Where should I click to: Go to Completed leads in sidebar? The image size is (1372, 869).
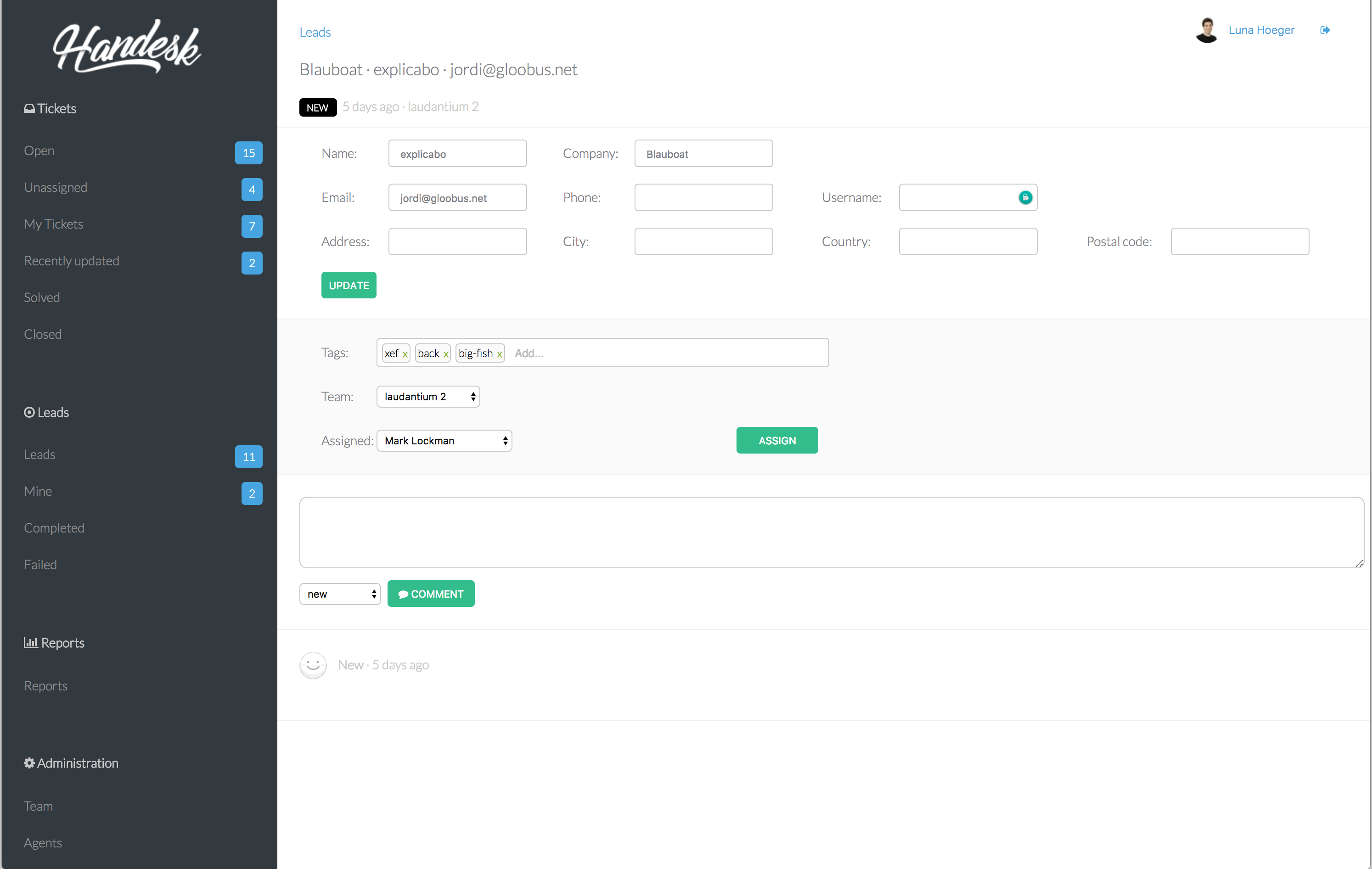54,528
